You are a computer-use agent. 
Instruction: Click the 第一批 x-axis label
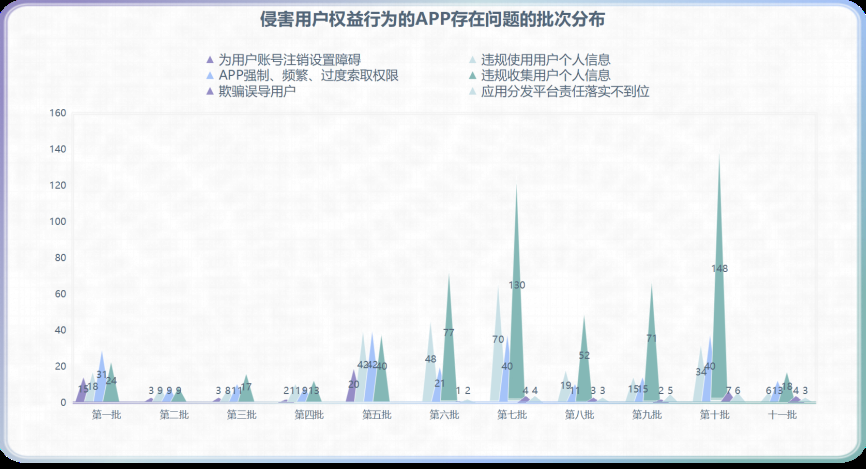tap(107, 415)
